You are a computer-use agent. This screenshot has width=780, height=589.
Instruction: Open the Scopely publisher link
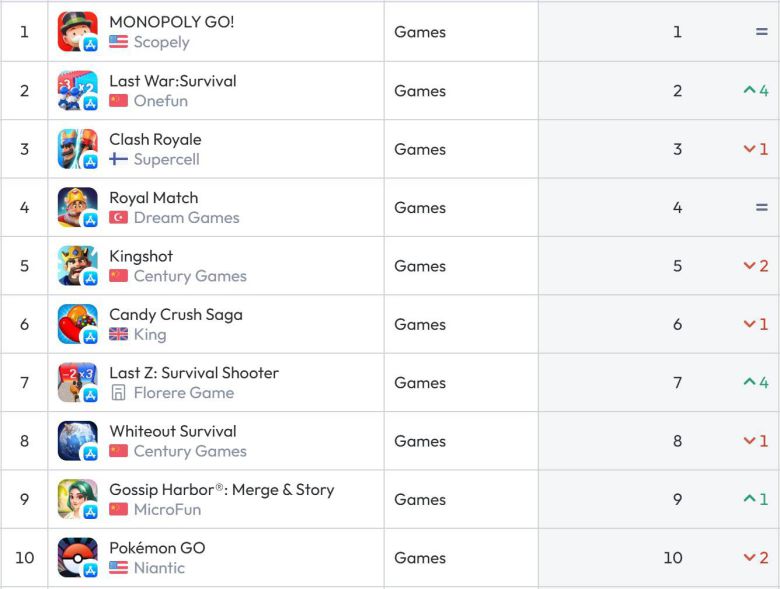point(161,42)
